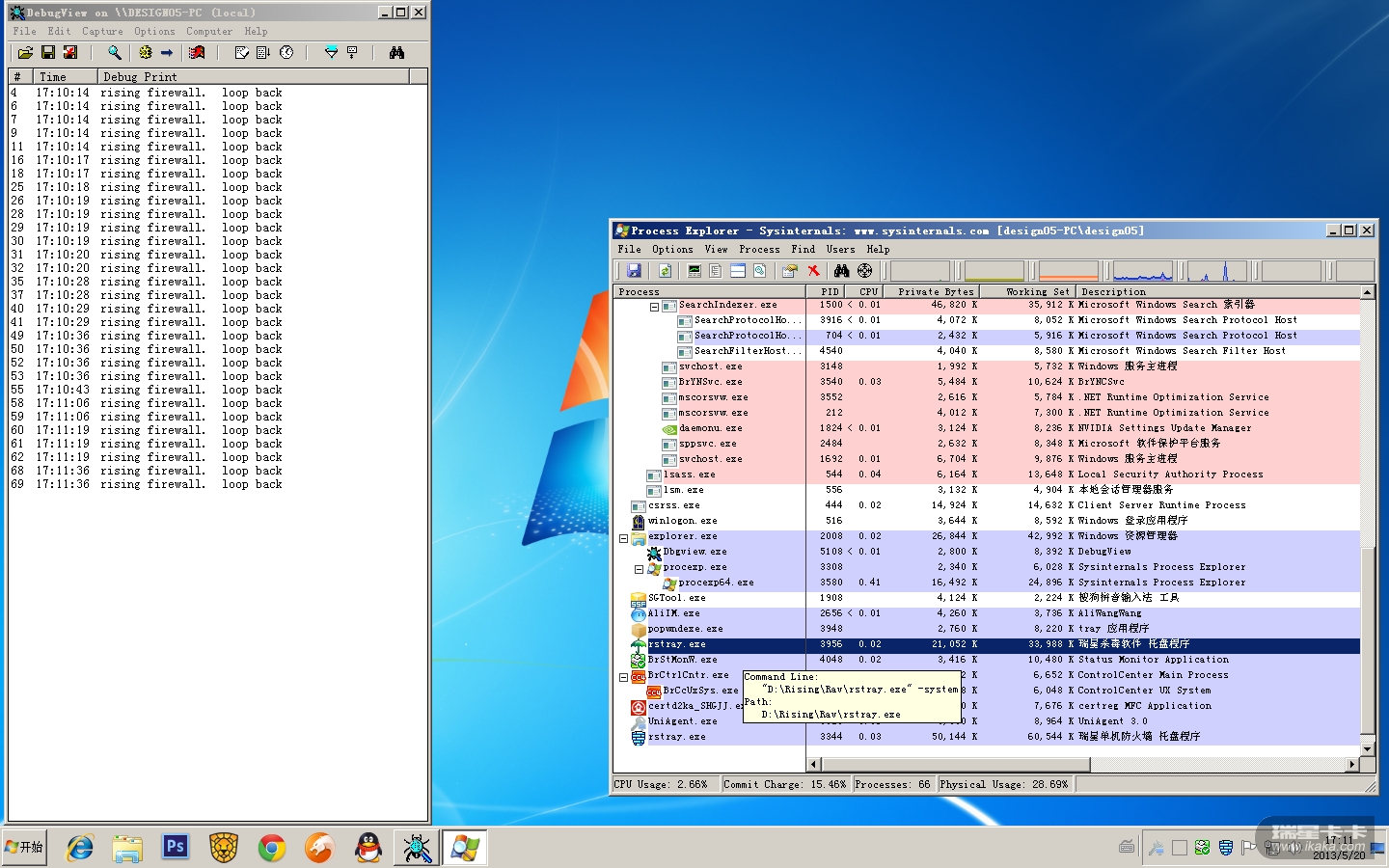The image size is (1389, 868).
Task: Click the binoculars Find icon in DebugView
Action: [396, 53]
